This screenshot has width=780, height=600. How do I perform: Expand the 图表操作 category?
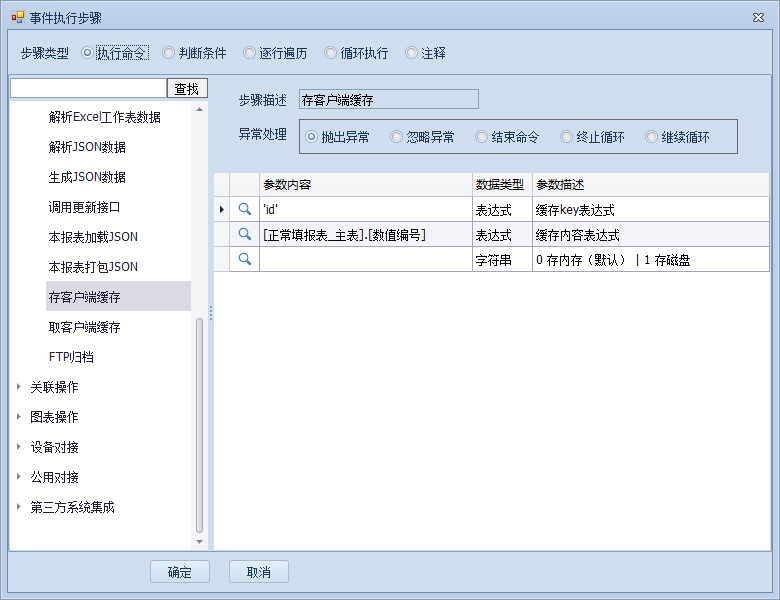coord(19,417)
